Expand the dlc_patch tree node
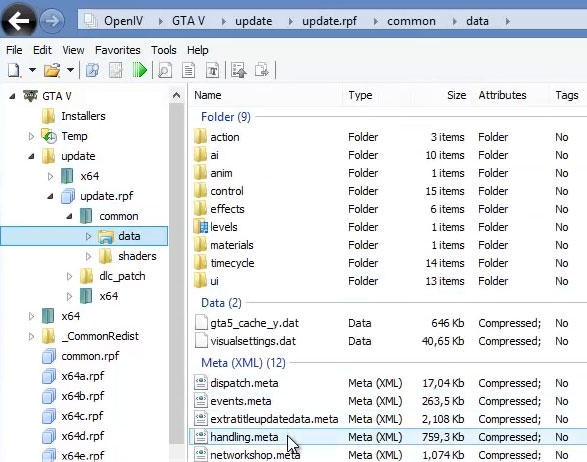 pos(69,276)
